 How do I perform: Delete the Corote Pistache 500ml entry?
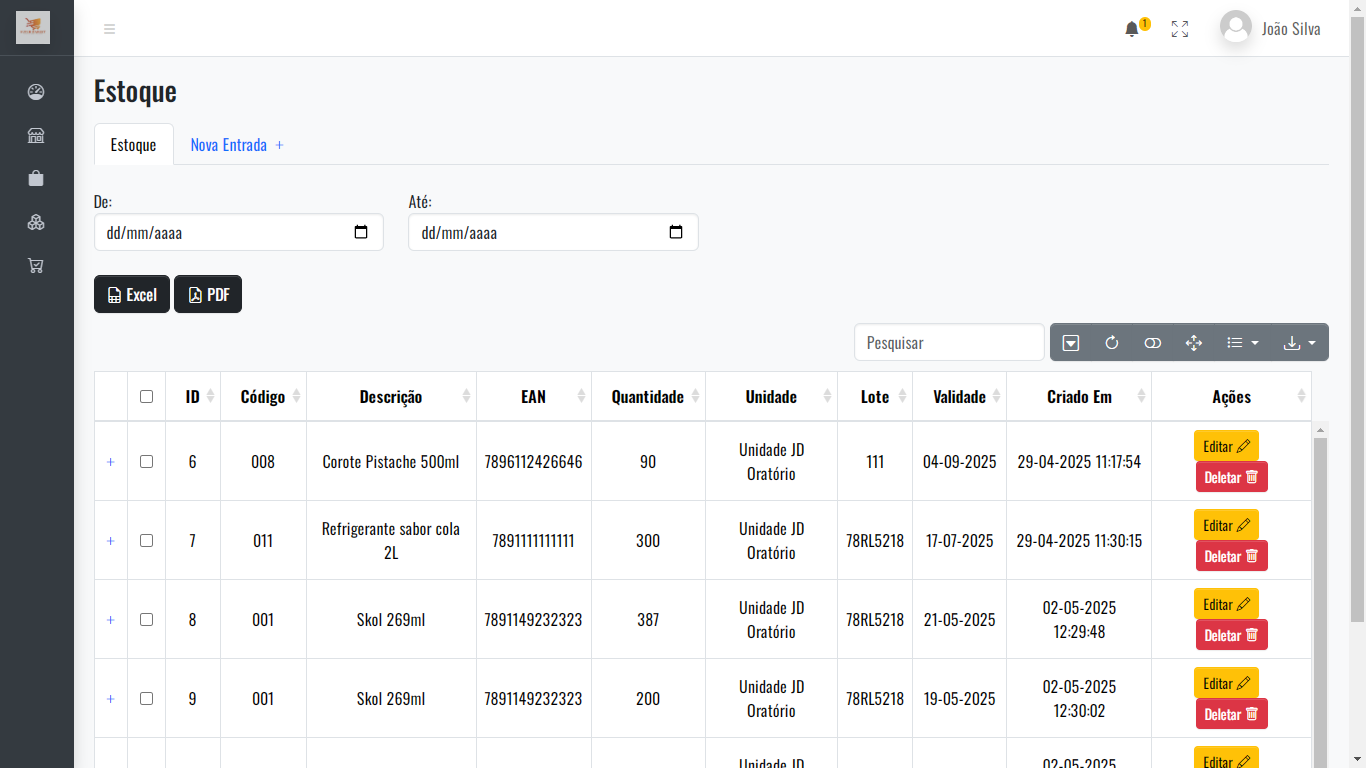pyautogui.click(x=1231, y=478)
